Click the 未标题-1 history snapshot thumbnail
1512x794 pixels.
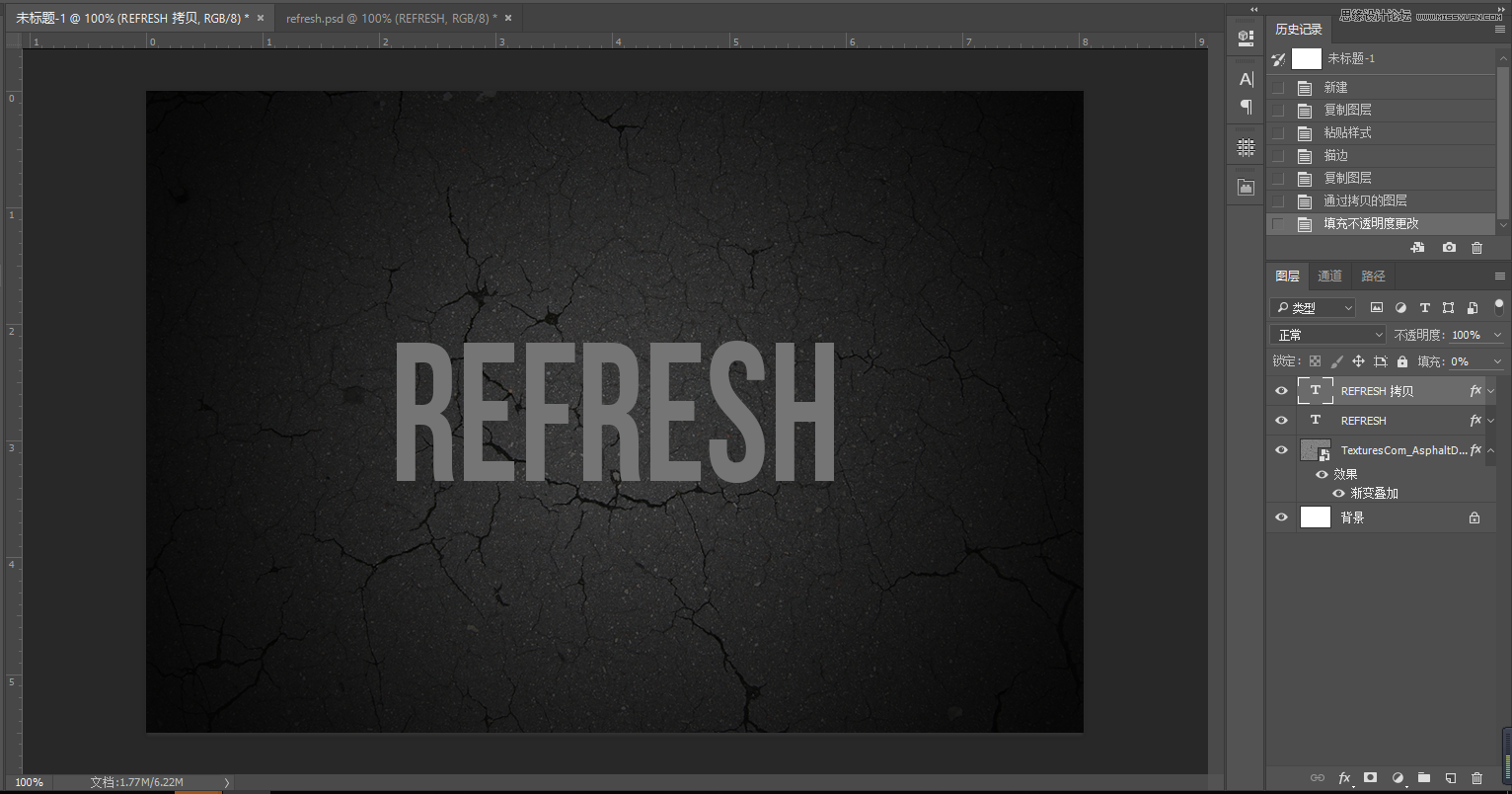pyautogui.click(x=1306, y=59)
